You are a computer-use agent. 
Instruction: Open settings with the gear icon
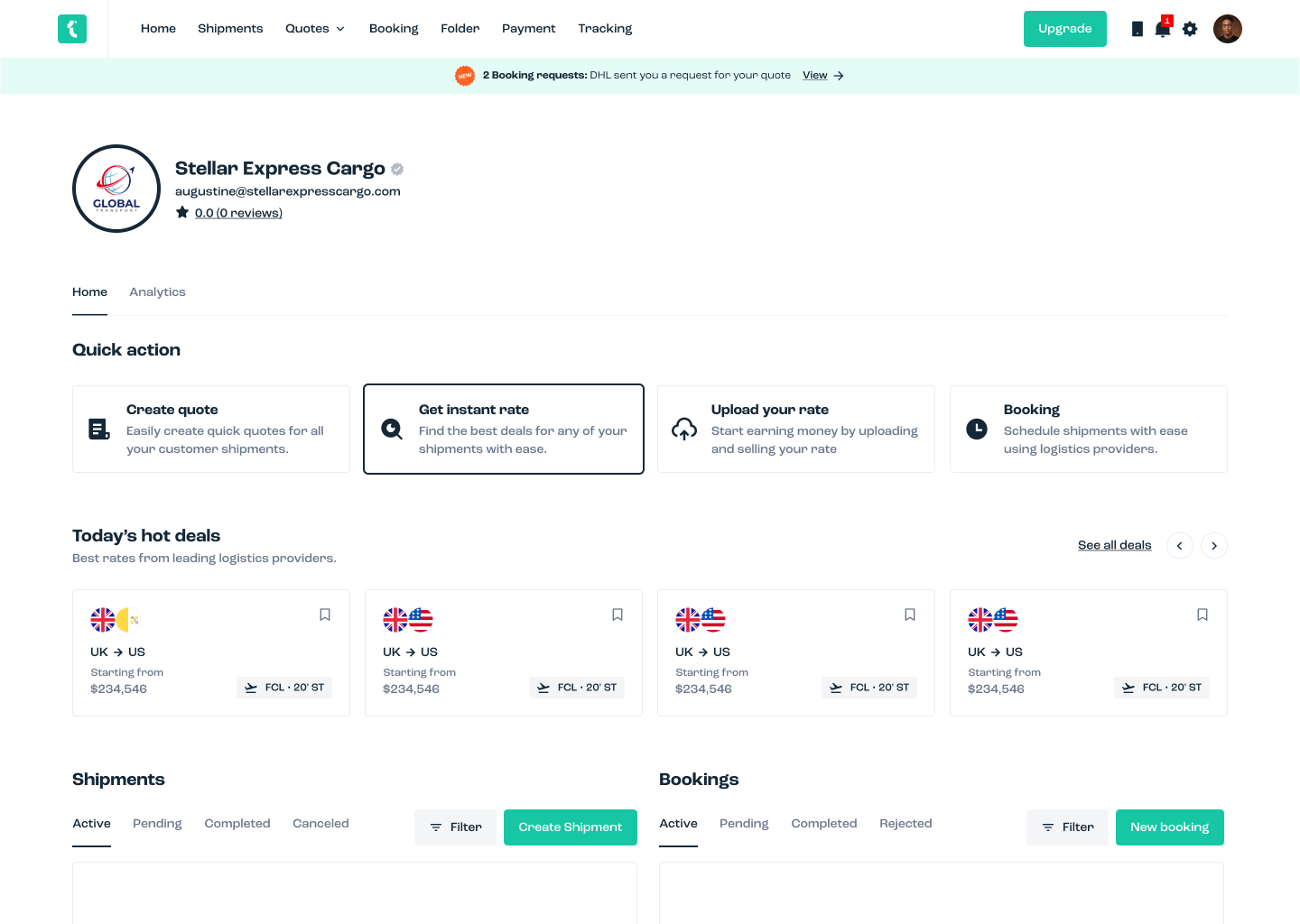tap(1190, 29)
